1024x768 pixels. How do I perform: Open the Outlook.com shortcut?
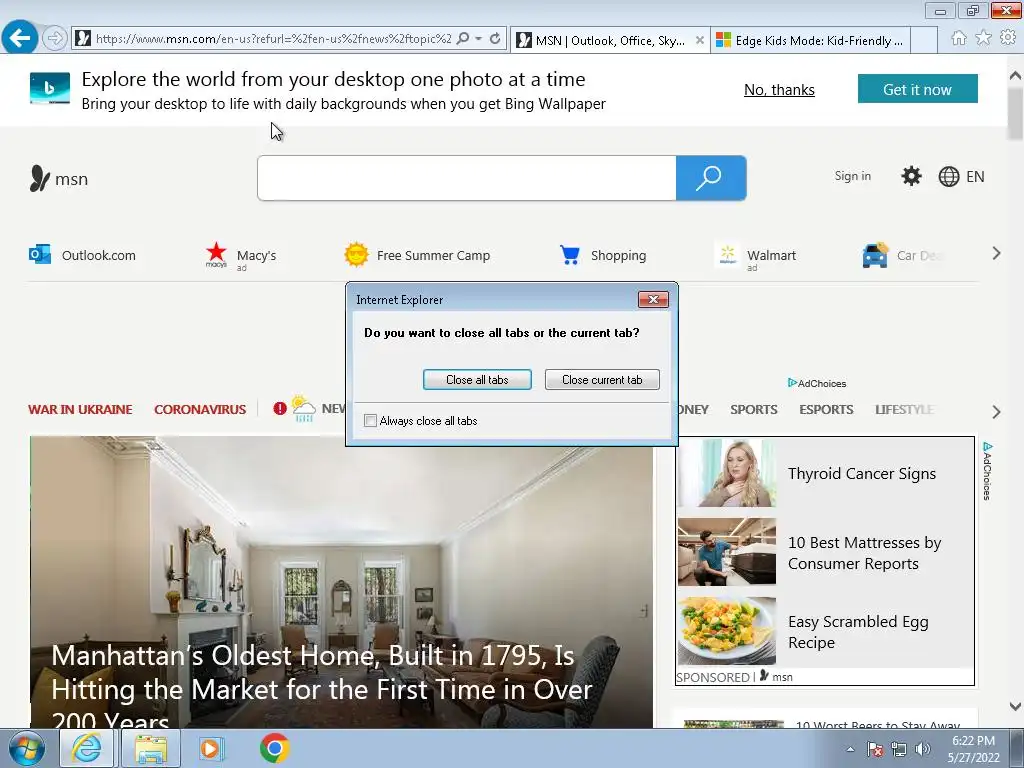click(x=82, y=255)
